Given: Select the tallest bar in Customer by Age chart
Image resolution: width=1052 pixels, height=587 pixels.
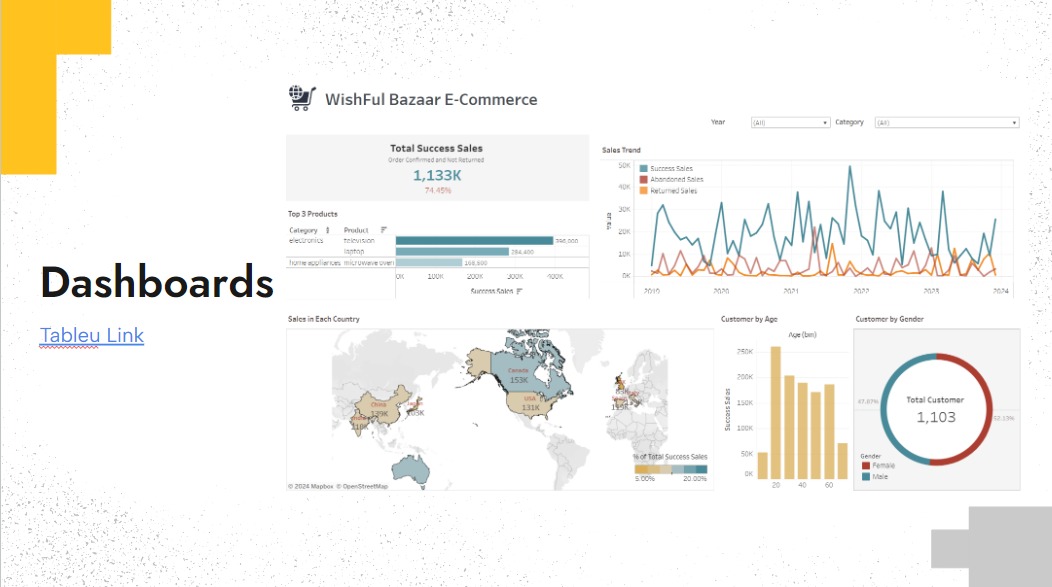Looking at the screenshot, I should click(x=776, y=412).
